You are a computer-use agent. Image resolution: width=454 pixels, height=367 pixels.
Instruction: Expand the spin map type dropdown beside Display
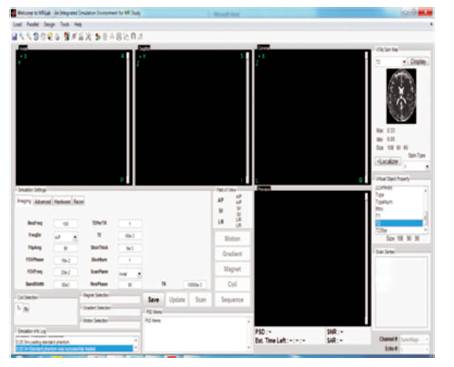(x=391, y=62)
